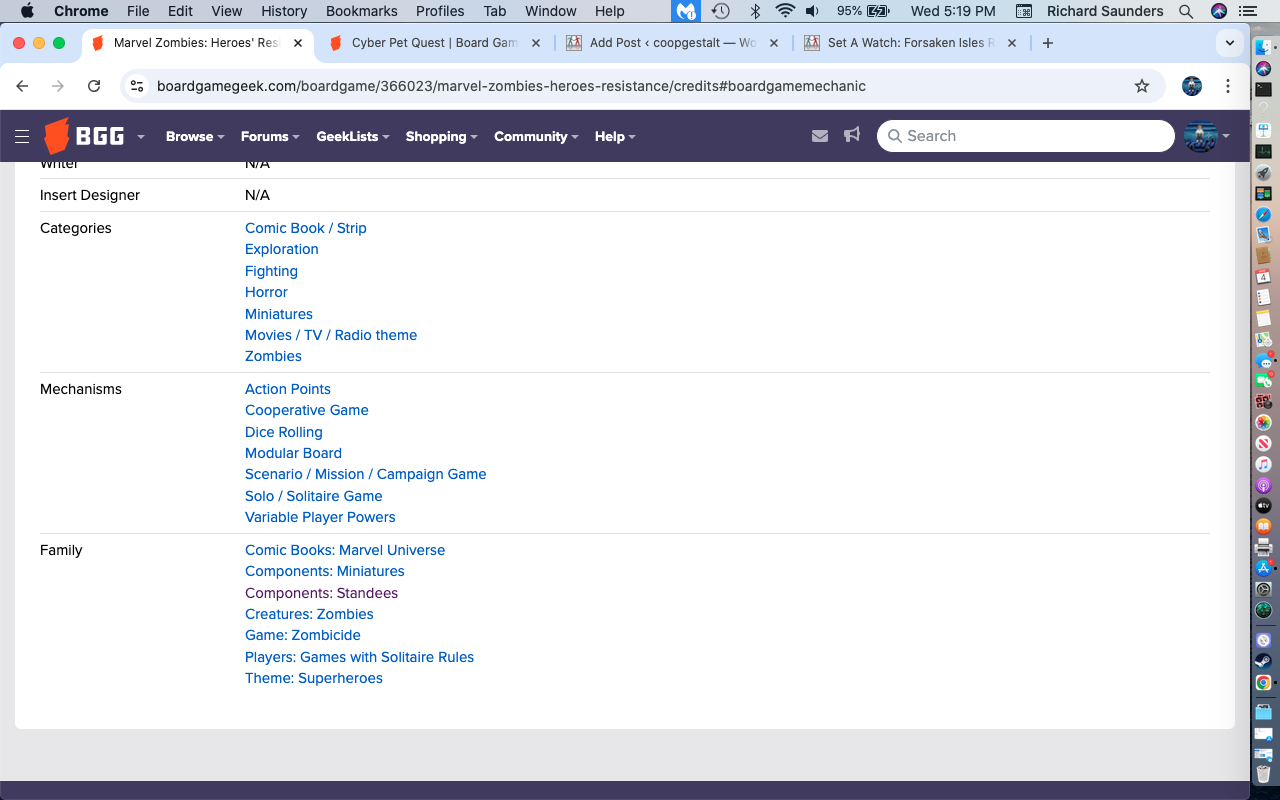The width and height of the screenshot is (1280, 800).
Task: View site information icon in address bar
Action: pyautogui.click(x=138, y=86)
